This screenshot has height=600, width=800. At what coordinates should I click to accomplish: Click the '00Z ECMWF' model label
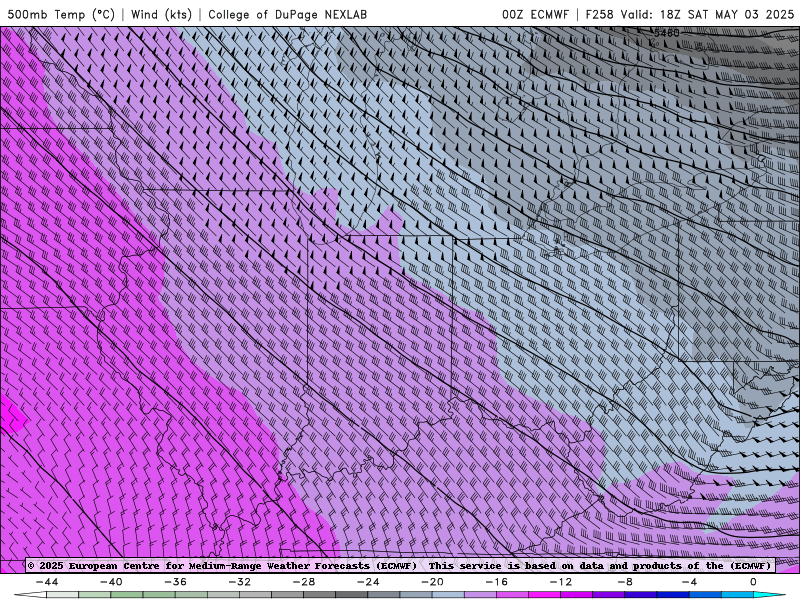[535, 14]
